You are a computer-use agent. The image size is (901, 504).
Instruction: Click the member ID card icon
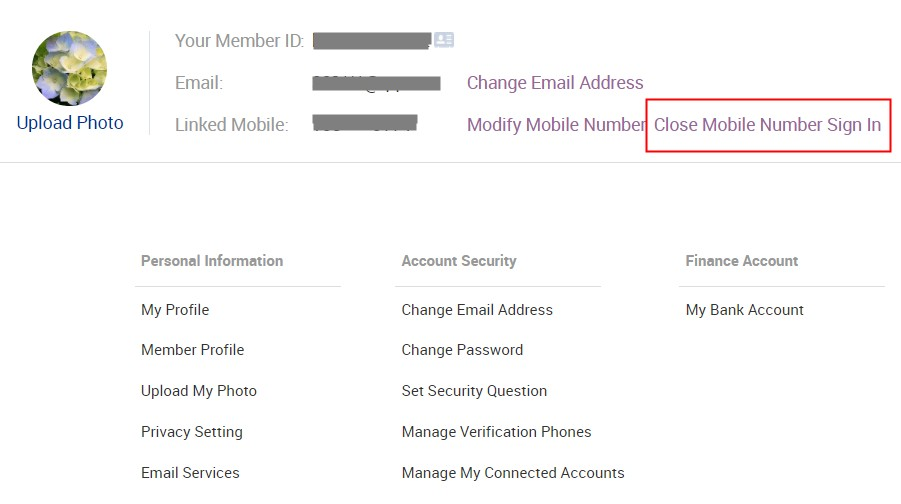pos(444,40)
